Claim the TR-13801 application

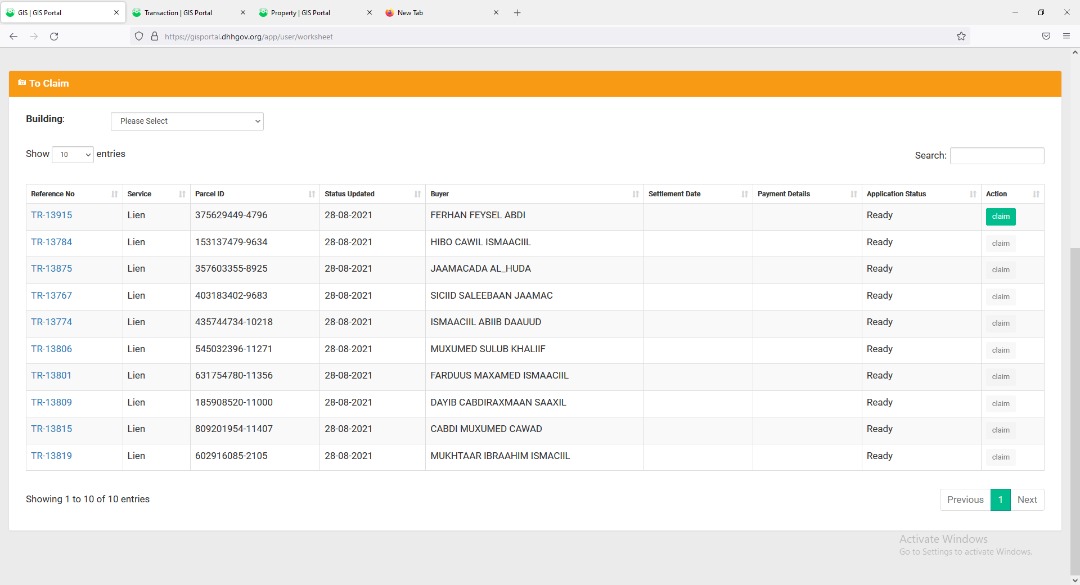pos(1000,377)
